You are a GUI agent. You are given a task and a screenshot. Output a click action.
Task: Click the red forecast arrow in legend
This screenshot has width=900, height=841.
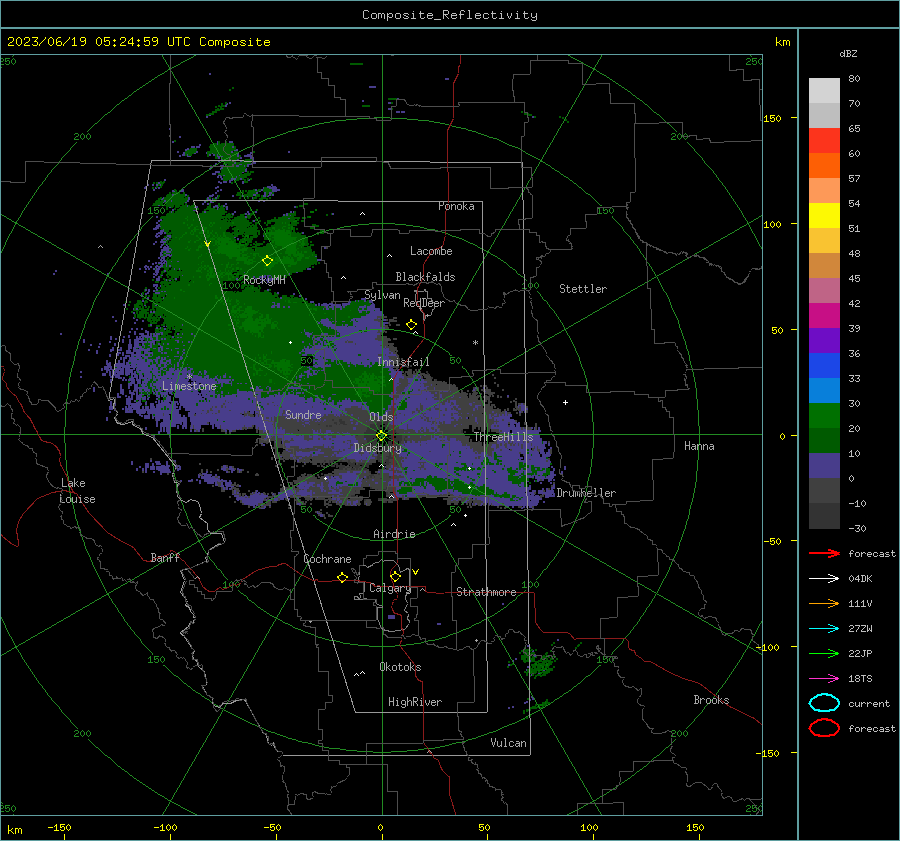824,553
